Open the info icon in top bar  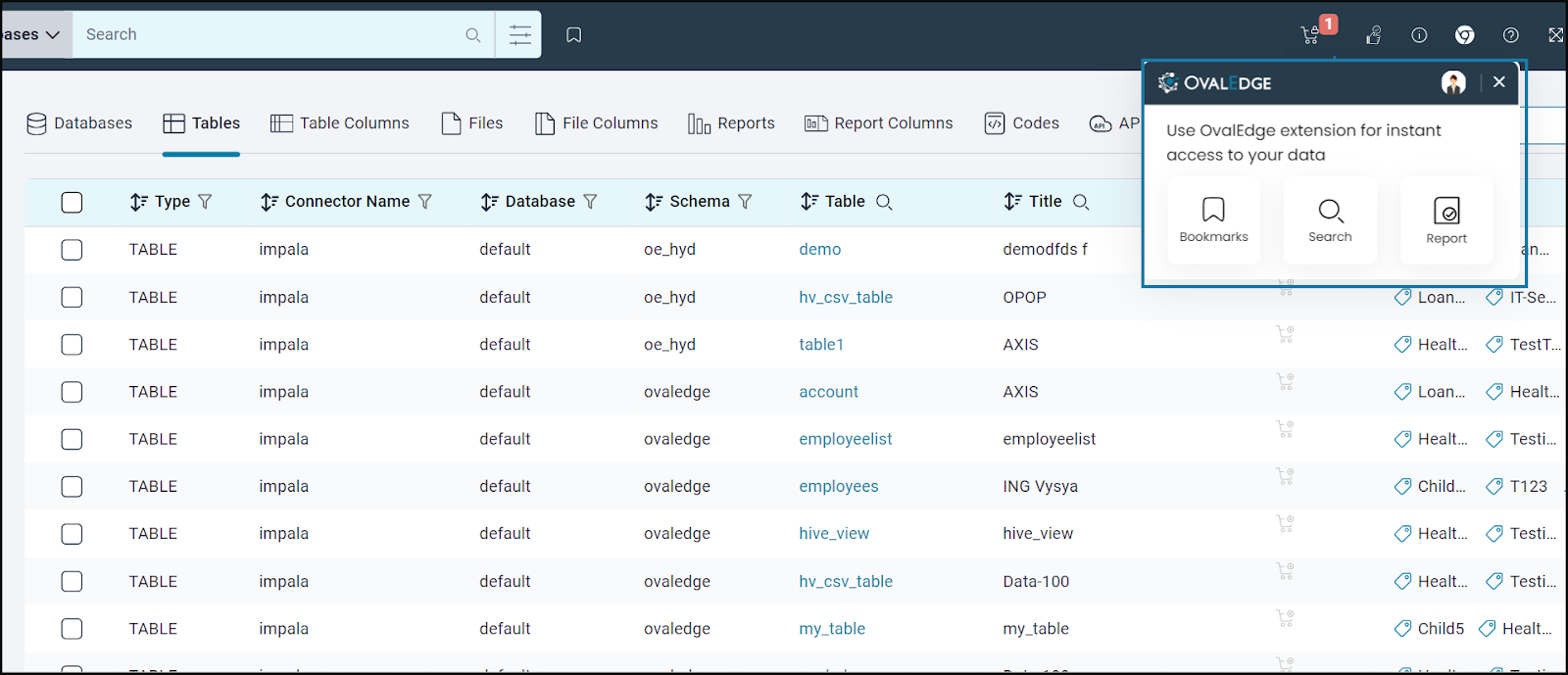(1419, 35)
